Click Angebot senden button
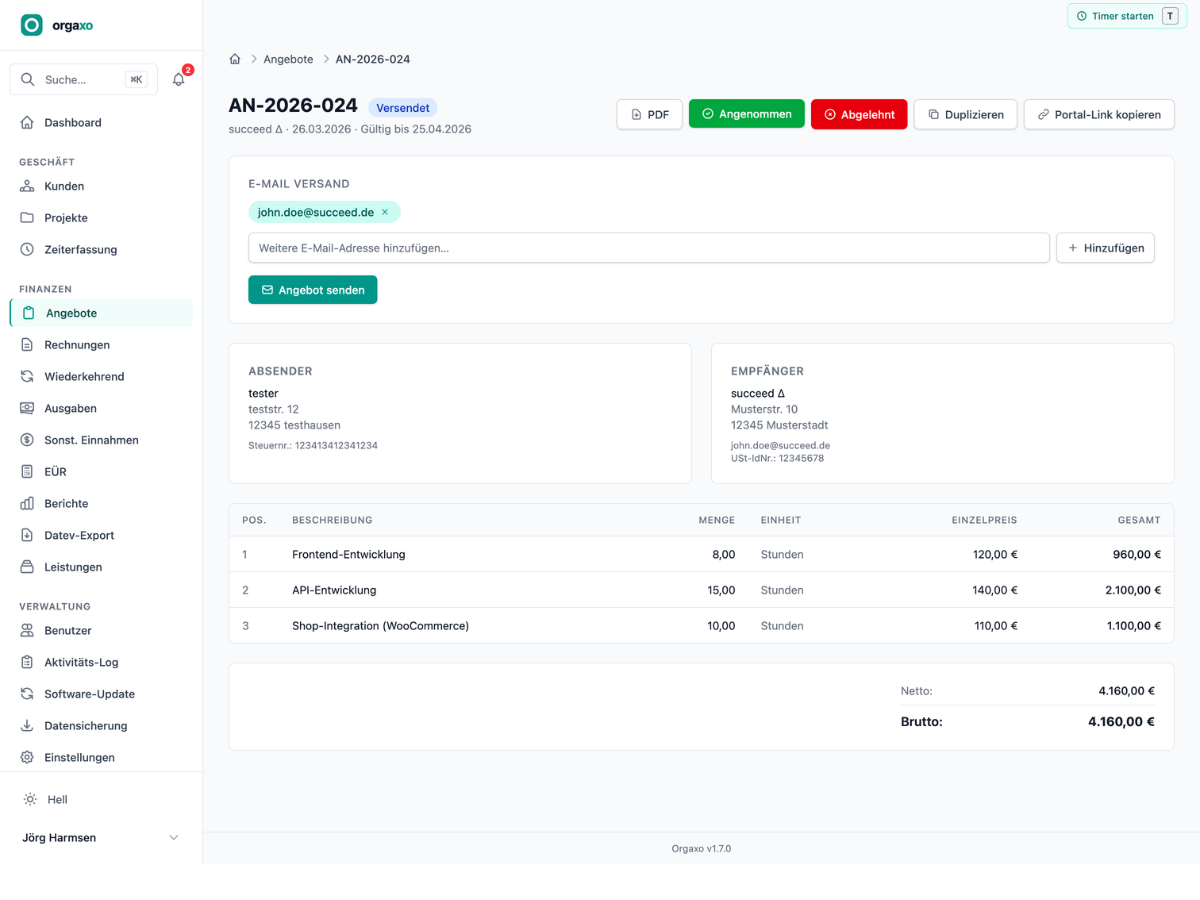Viewport: 1200px width, 900px height. tap(313, 290)
